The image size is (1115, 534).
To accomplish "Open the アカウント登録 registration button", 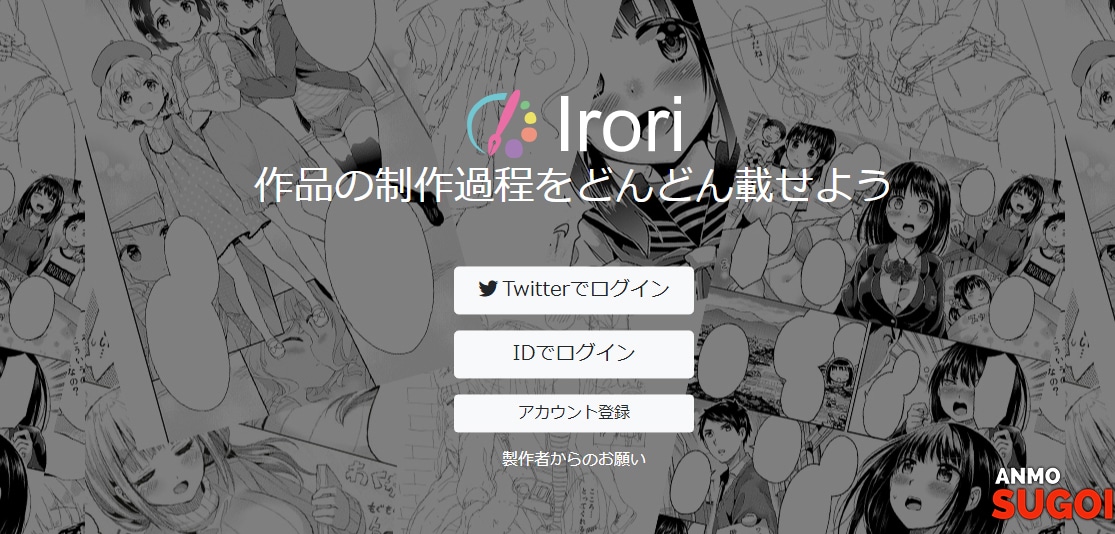I will (574, 413).
